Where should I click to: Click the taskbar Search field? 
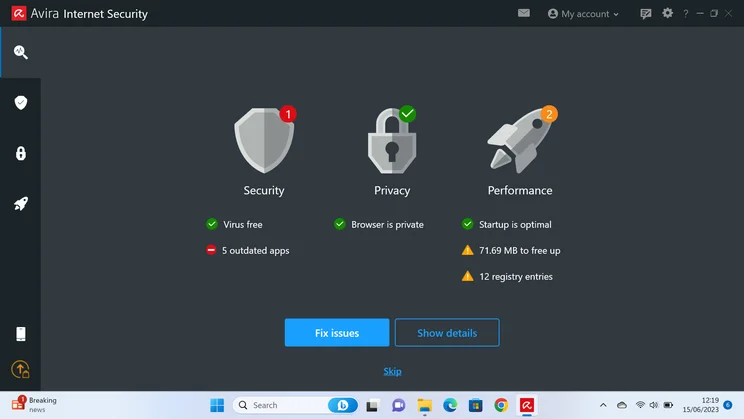pos(295,405)
